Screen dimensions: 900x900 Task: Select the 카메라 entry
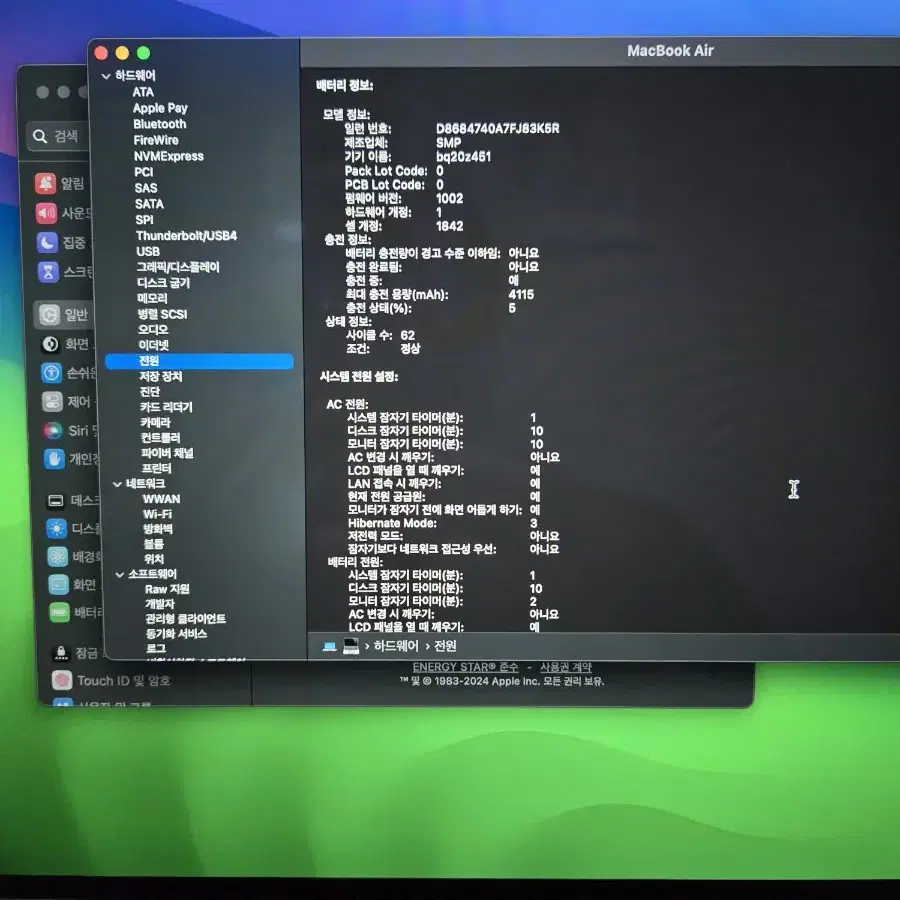156,422
